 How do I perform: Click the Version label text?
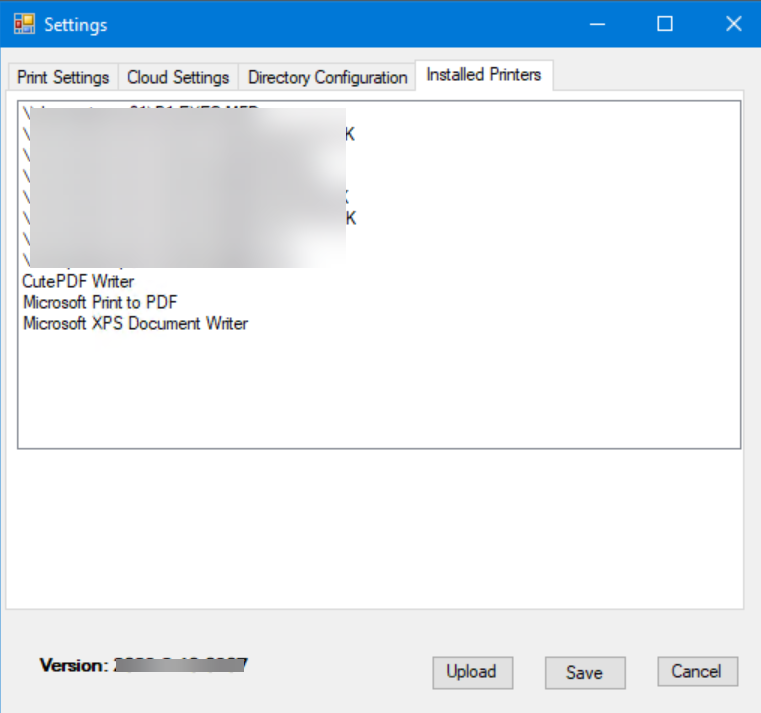(73, 664)
